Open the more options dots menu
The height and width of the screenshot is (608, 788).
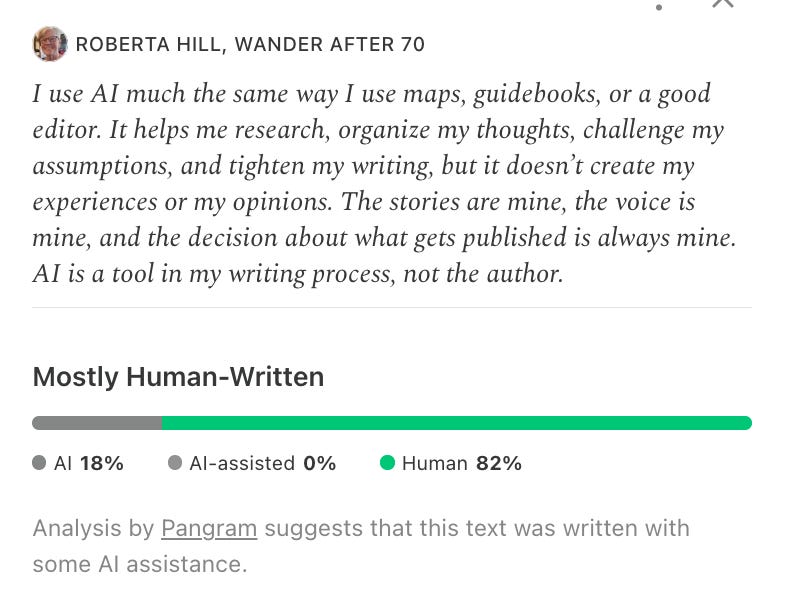click(659, 7)
